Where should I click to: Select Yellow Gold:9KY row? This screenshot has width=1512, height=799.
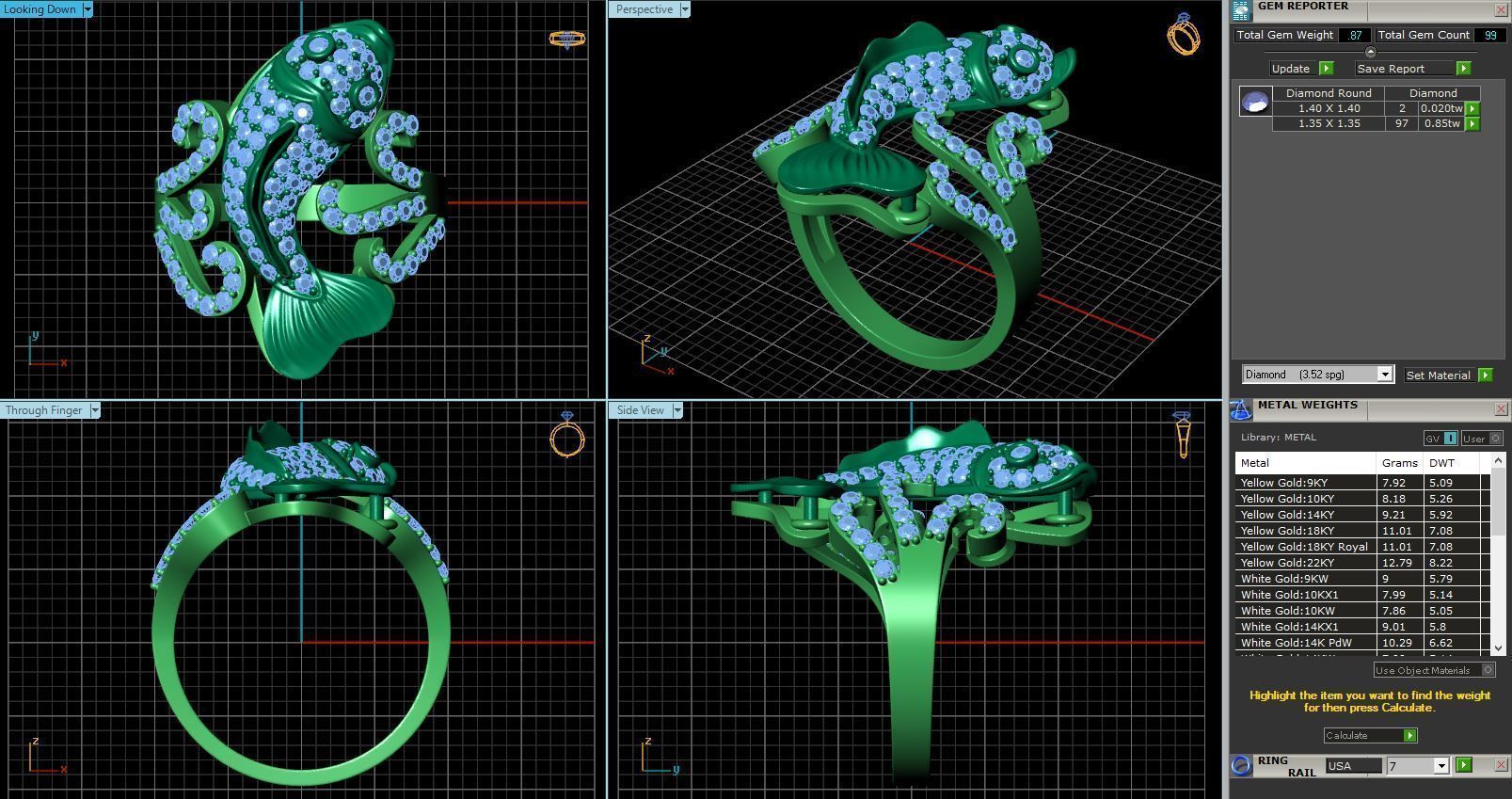[x=1362, y=483]
